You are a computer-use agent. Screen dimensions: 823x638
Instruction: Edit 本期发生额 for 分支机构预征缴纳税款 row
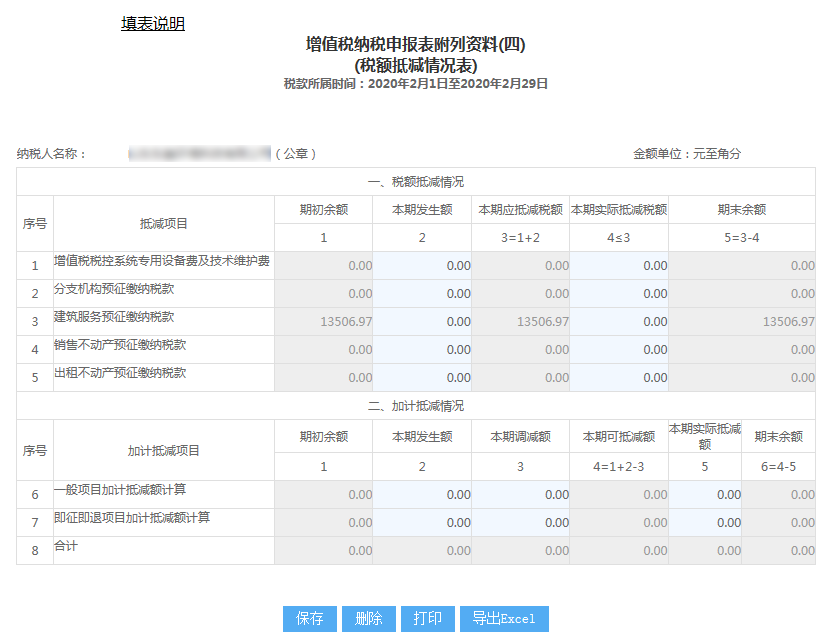pyautogui.click(x=422, y=293)
